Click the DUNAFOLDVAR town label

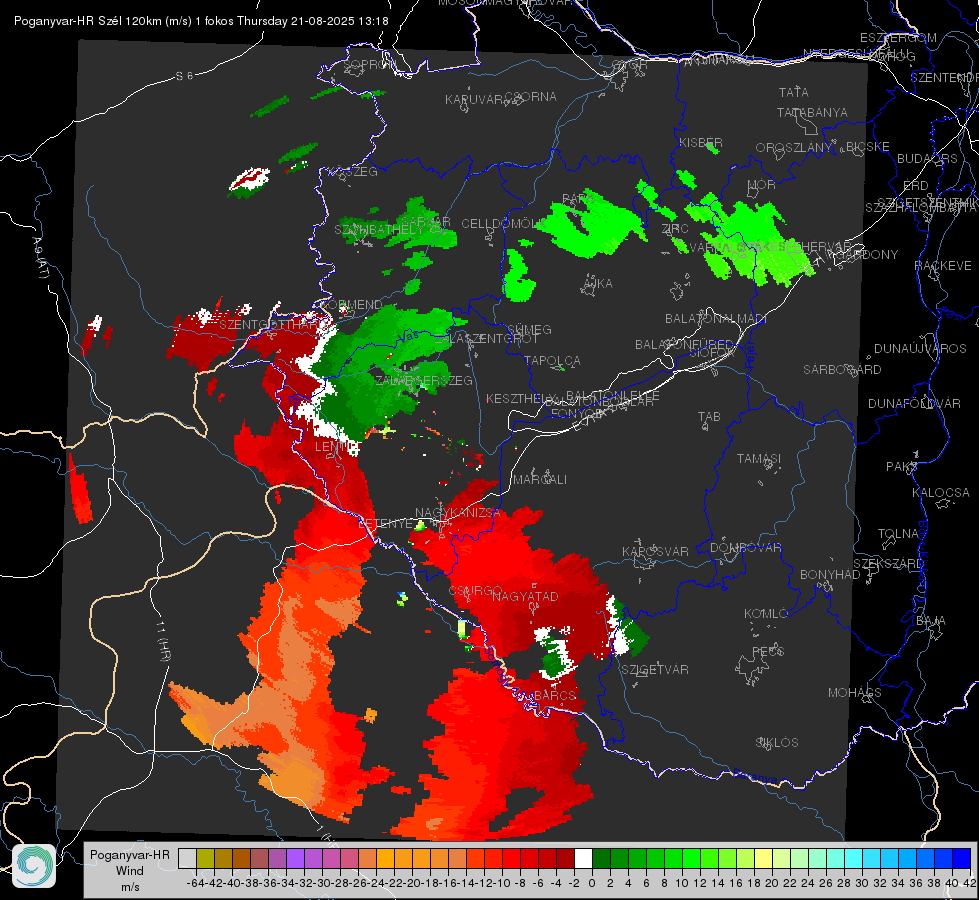(x=914, y=403)
